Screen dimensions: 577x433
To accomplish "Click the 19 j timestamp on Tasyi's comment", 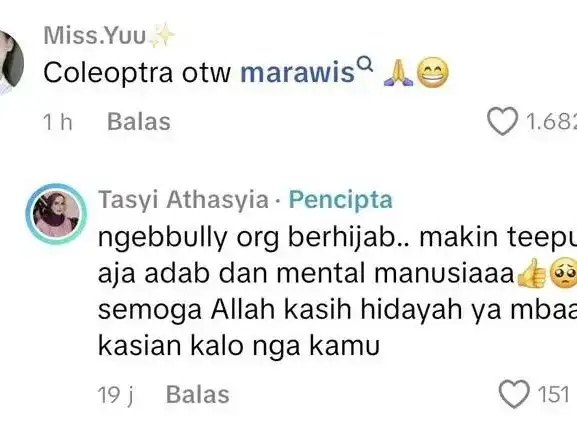I will 117,395.
